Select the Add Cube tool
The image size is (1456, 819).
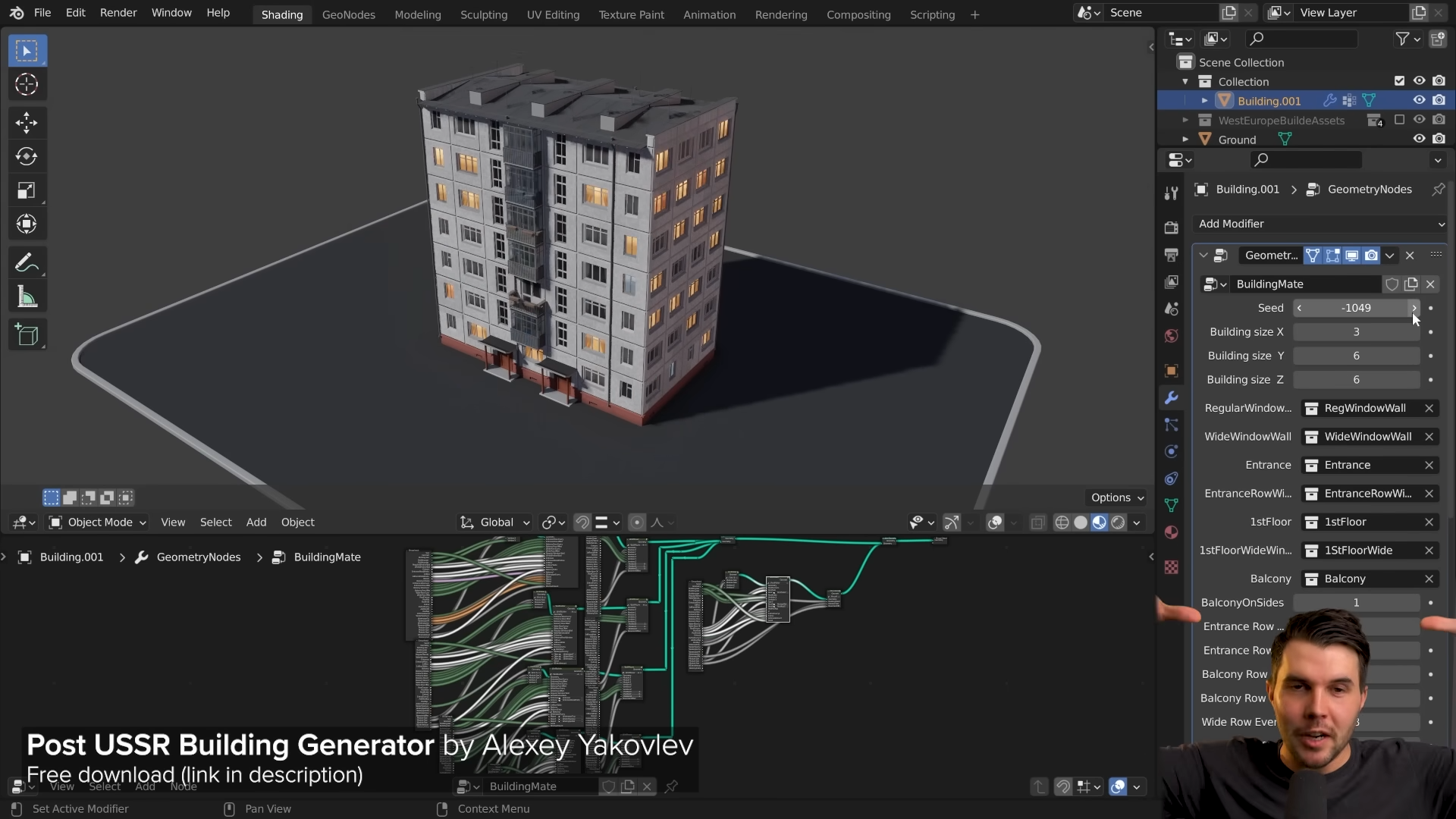(27, 335)
